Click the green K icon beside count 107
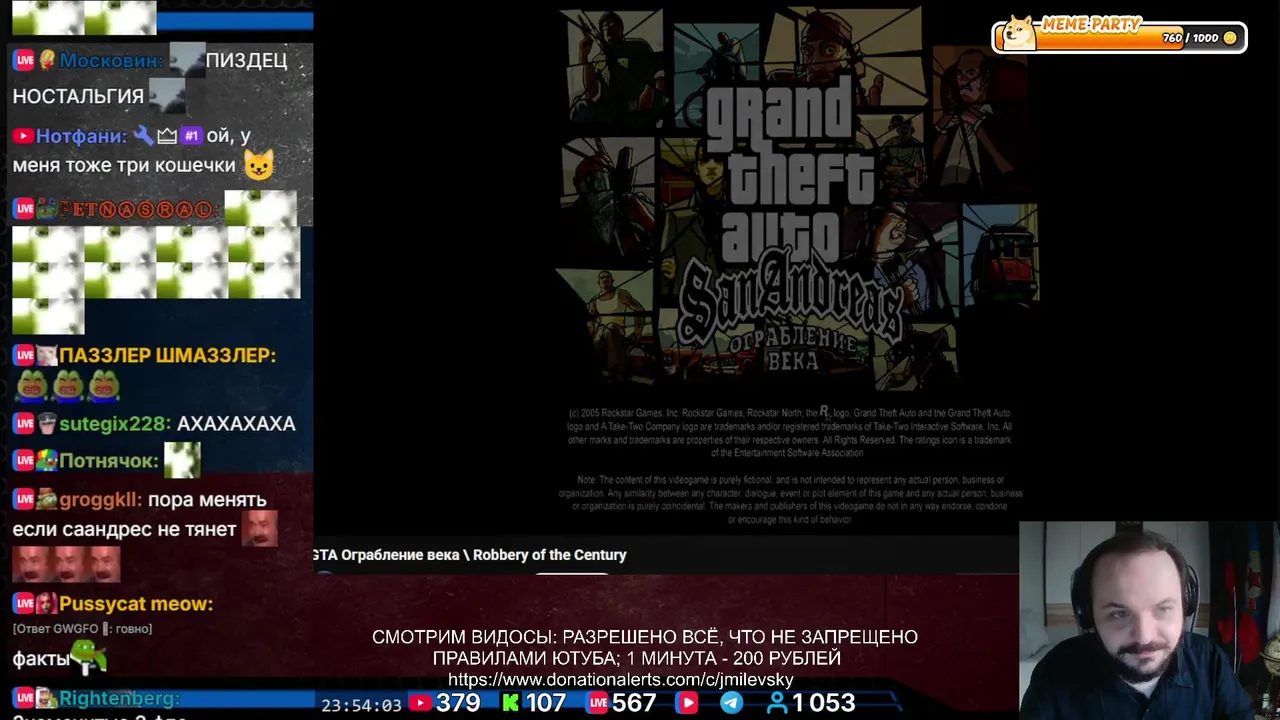 [511, 703]
